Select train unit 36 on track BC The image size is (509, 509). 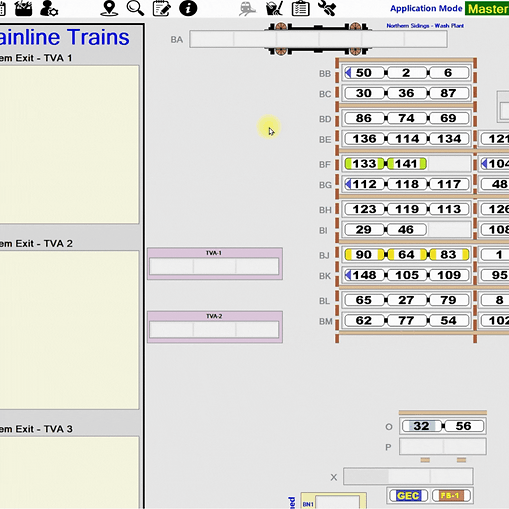pyautogui.click(x=406, y=93)
